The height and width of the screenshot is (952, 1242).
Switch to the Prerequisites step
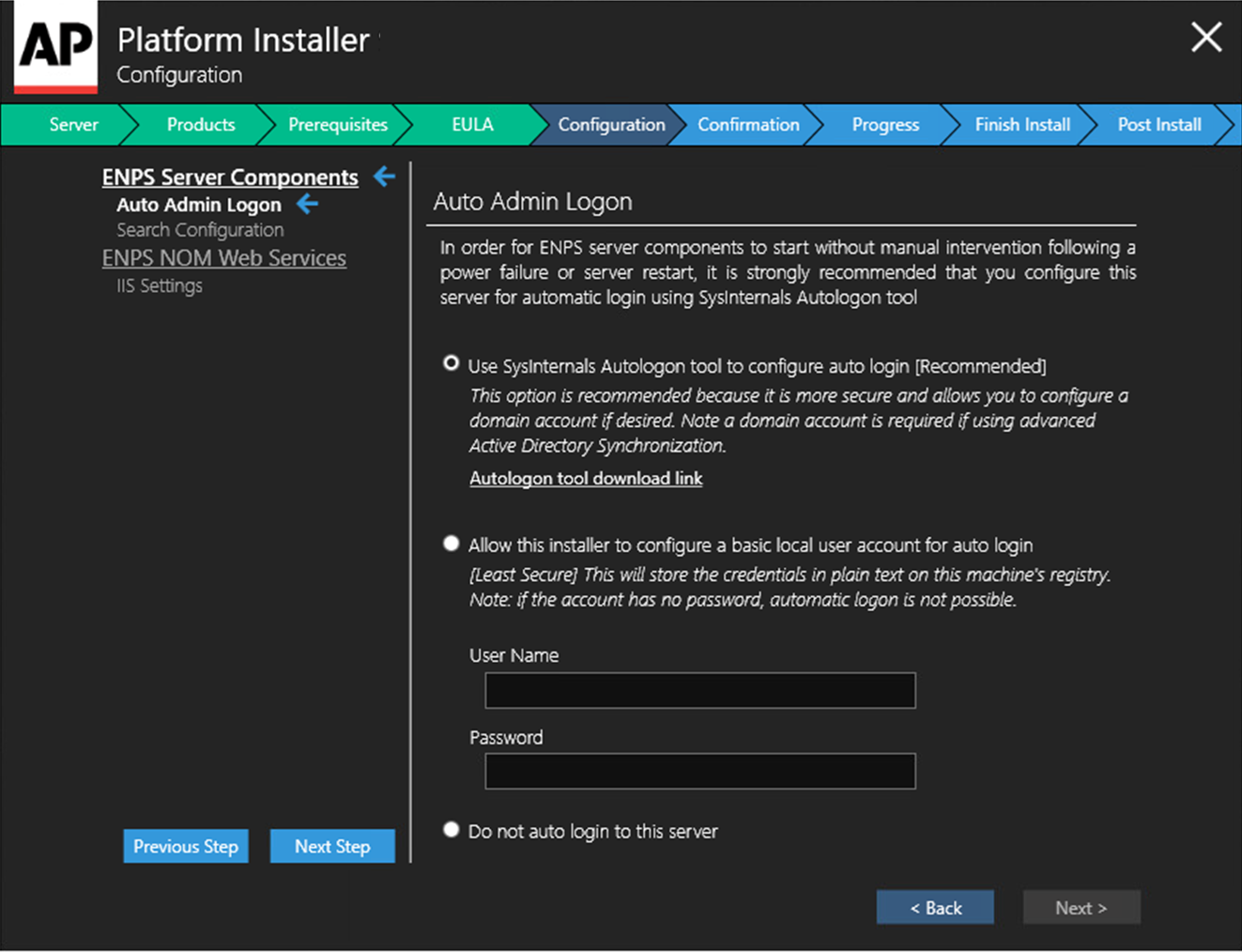[x=338, y=125]
